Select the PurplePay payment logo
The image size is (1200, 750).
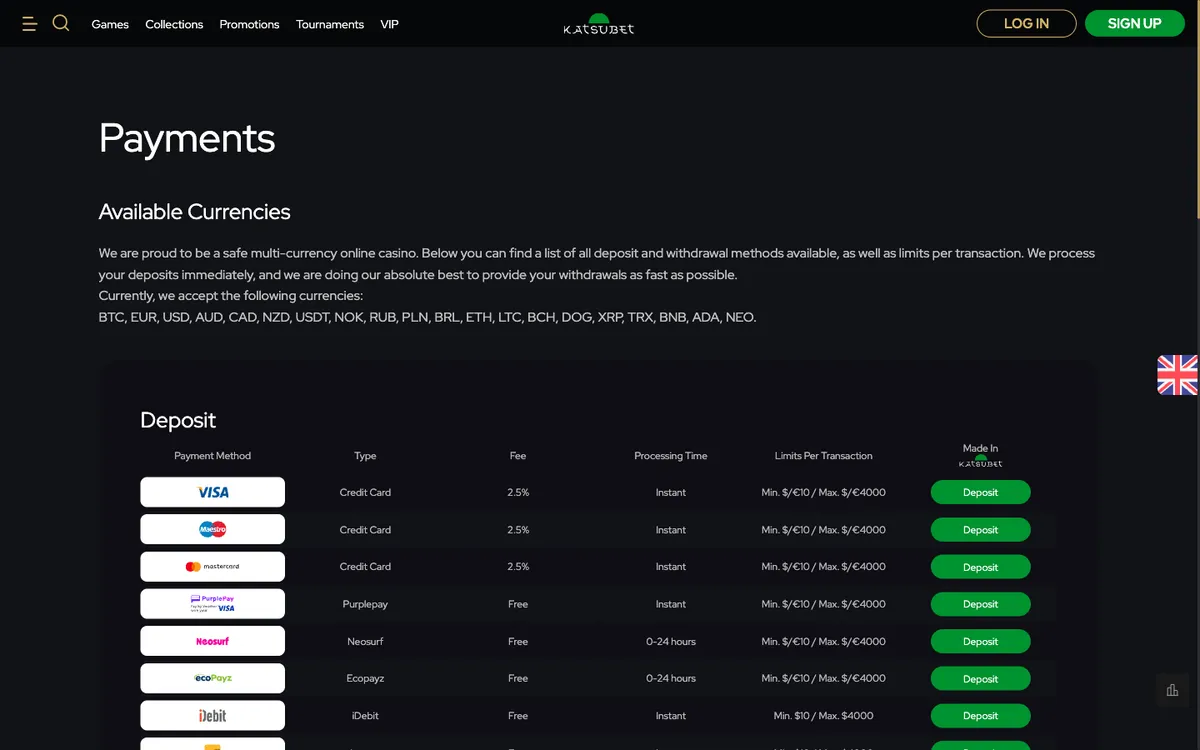[x=213, y=604]
